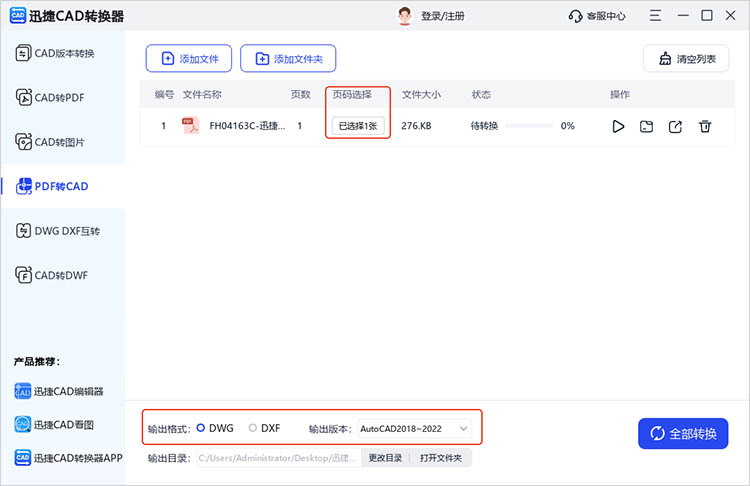
Task: Expand the AutoCAD output version dropdown
Action: tap(414, 428)
